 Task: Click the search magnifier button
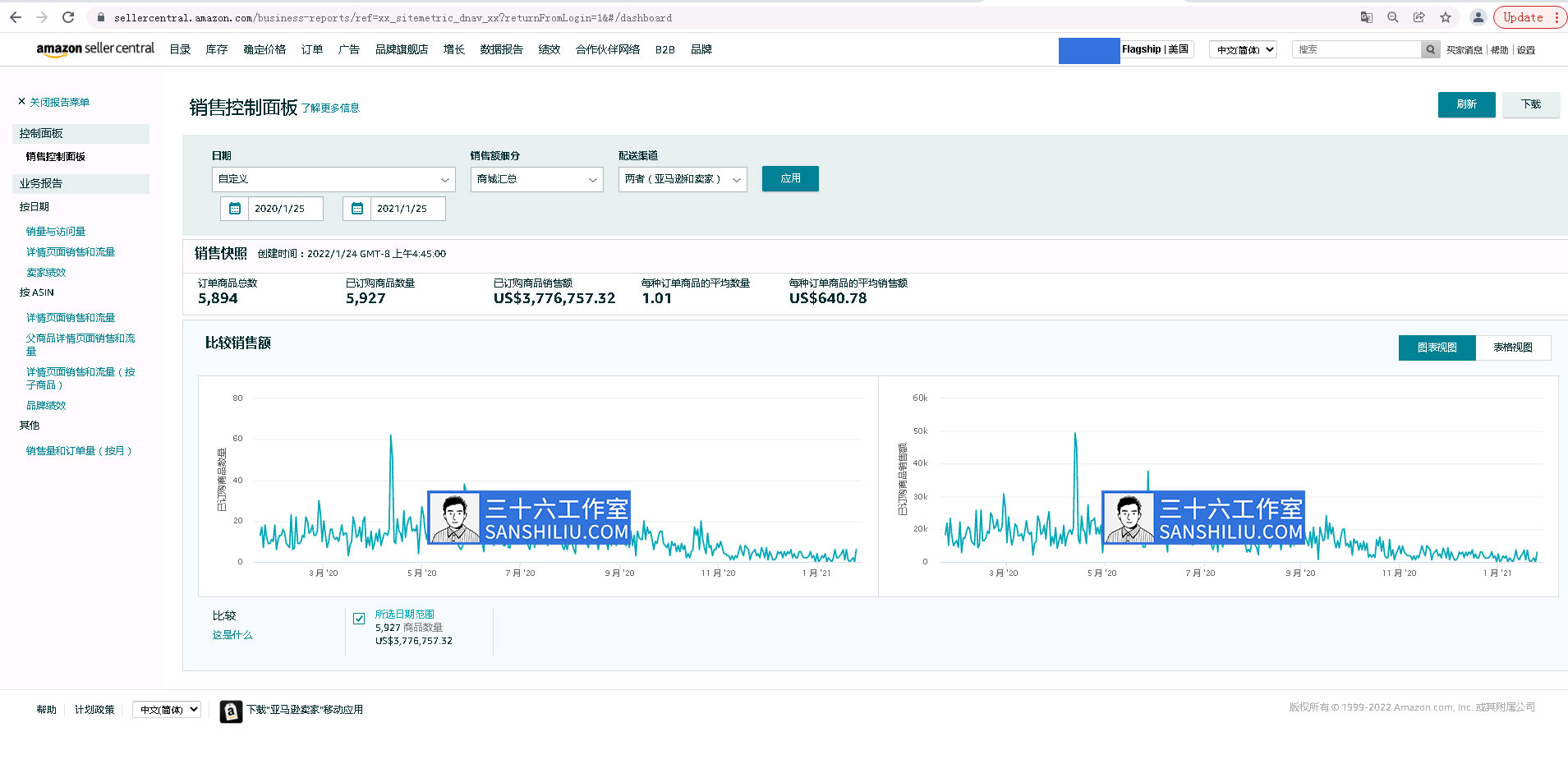[1431, 50]
